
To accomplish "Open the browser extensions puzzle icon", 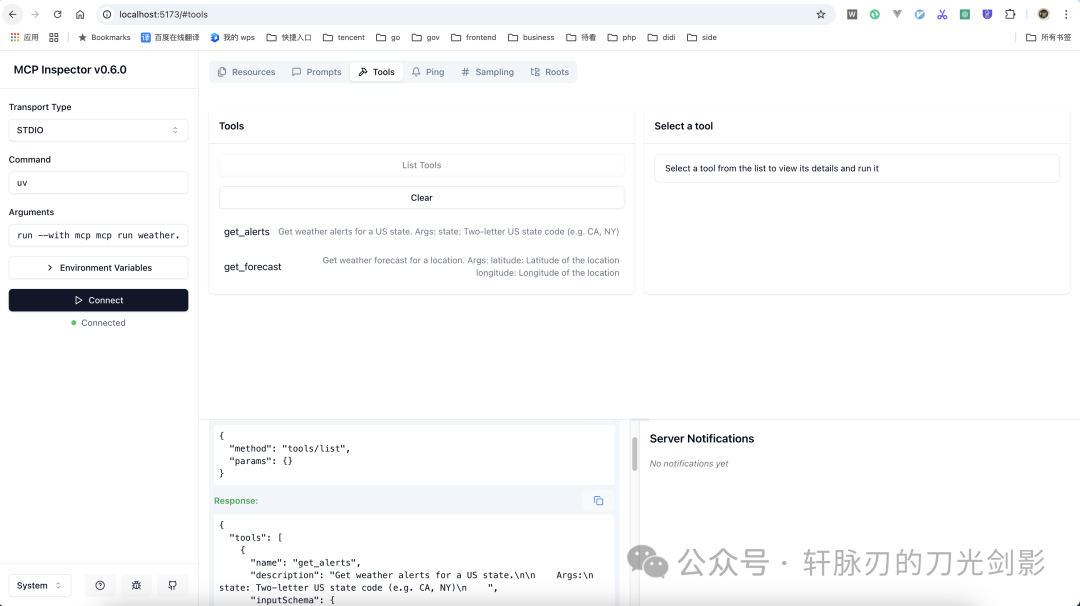I will click(x=1010, y=14).
